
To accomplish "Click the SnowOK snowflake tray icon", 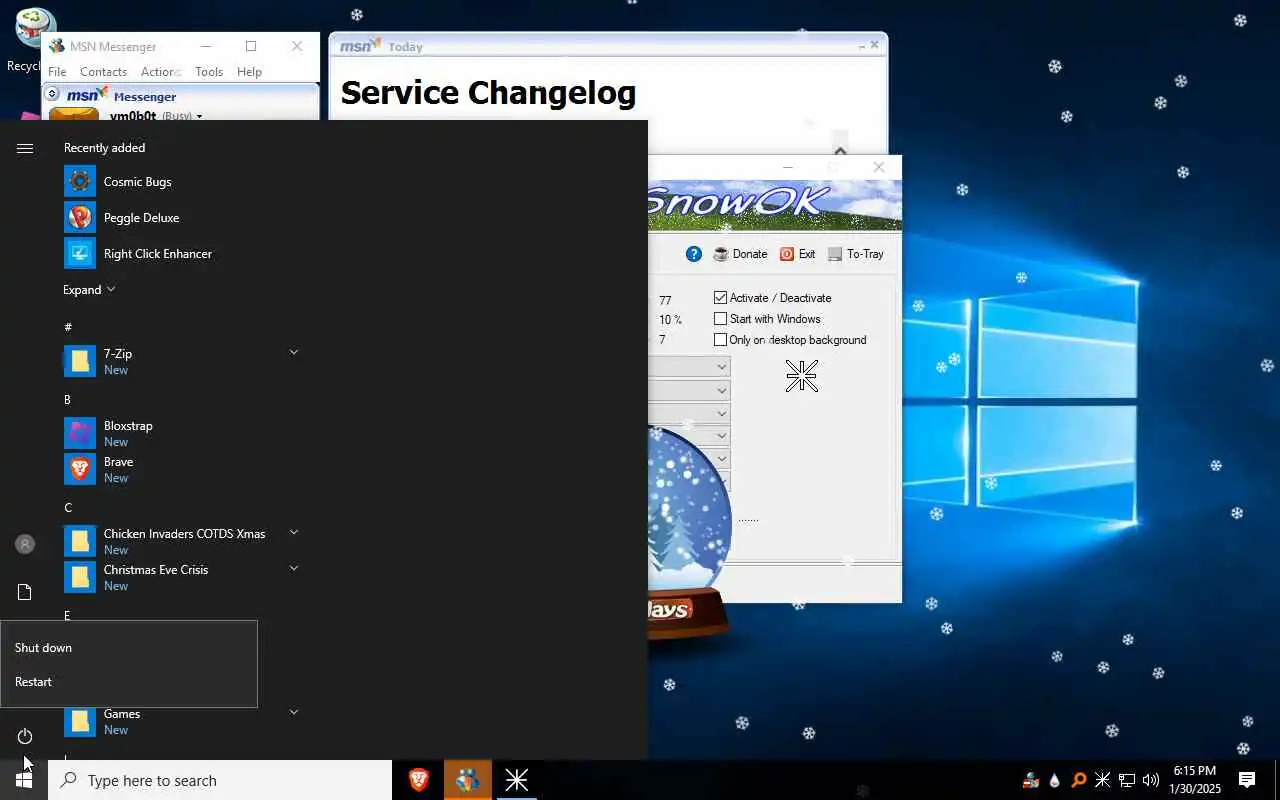I will [1103, 780].
